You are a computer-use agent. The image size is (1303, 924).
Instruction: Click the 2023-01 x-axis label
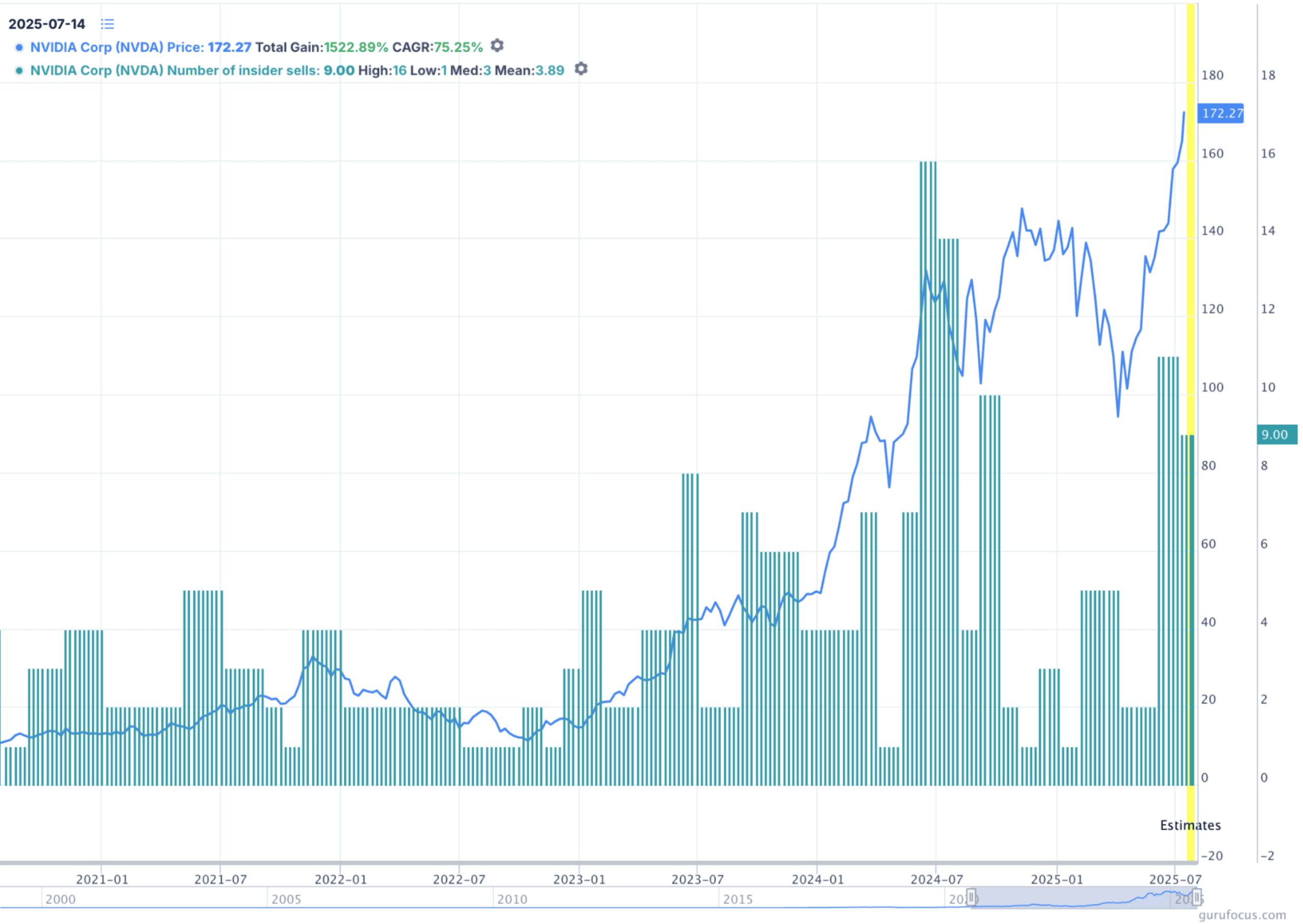(579, 880)
